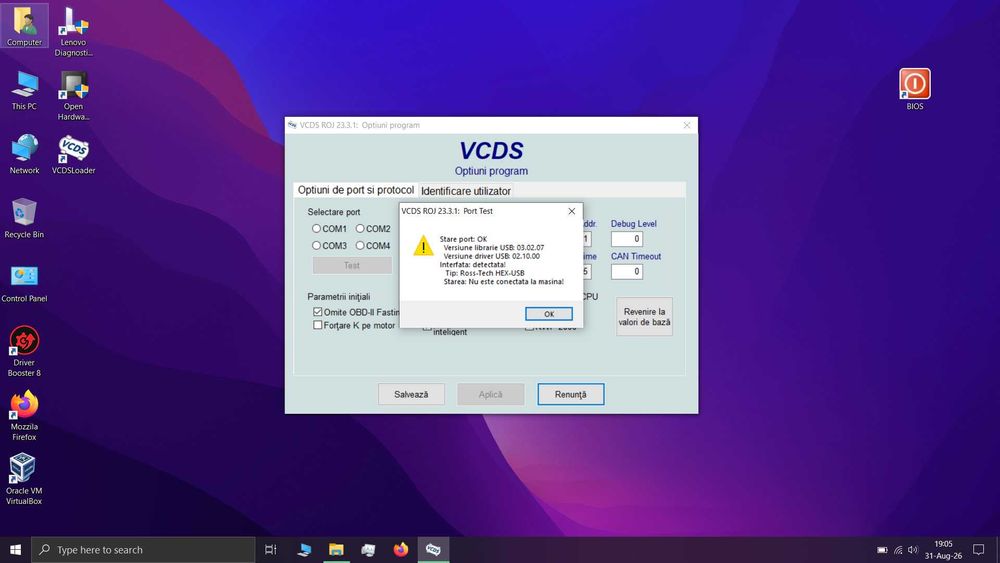Select the Recycle Bin icon
The image size is (1000, 563).
[24, 218]
